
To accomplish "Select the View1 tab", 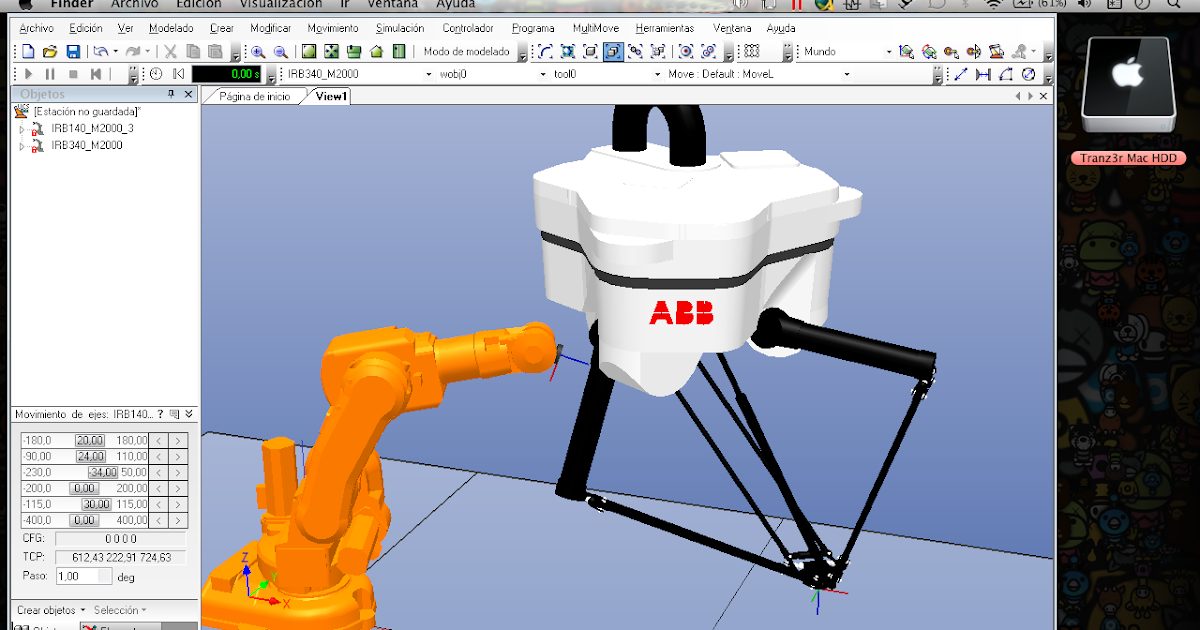I will 331,96.
